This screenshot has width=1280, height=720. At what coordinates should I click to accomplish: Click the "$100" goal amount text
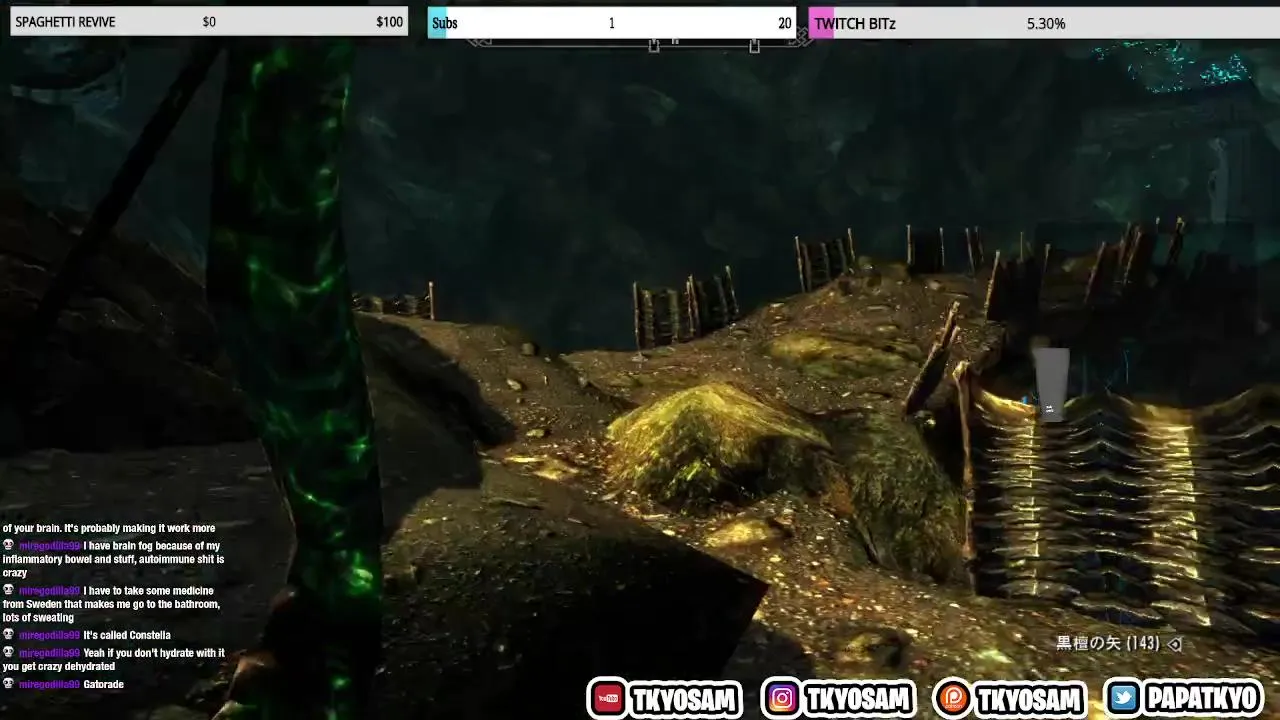coord(389,22)
